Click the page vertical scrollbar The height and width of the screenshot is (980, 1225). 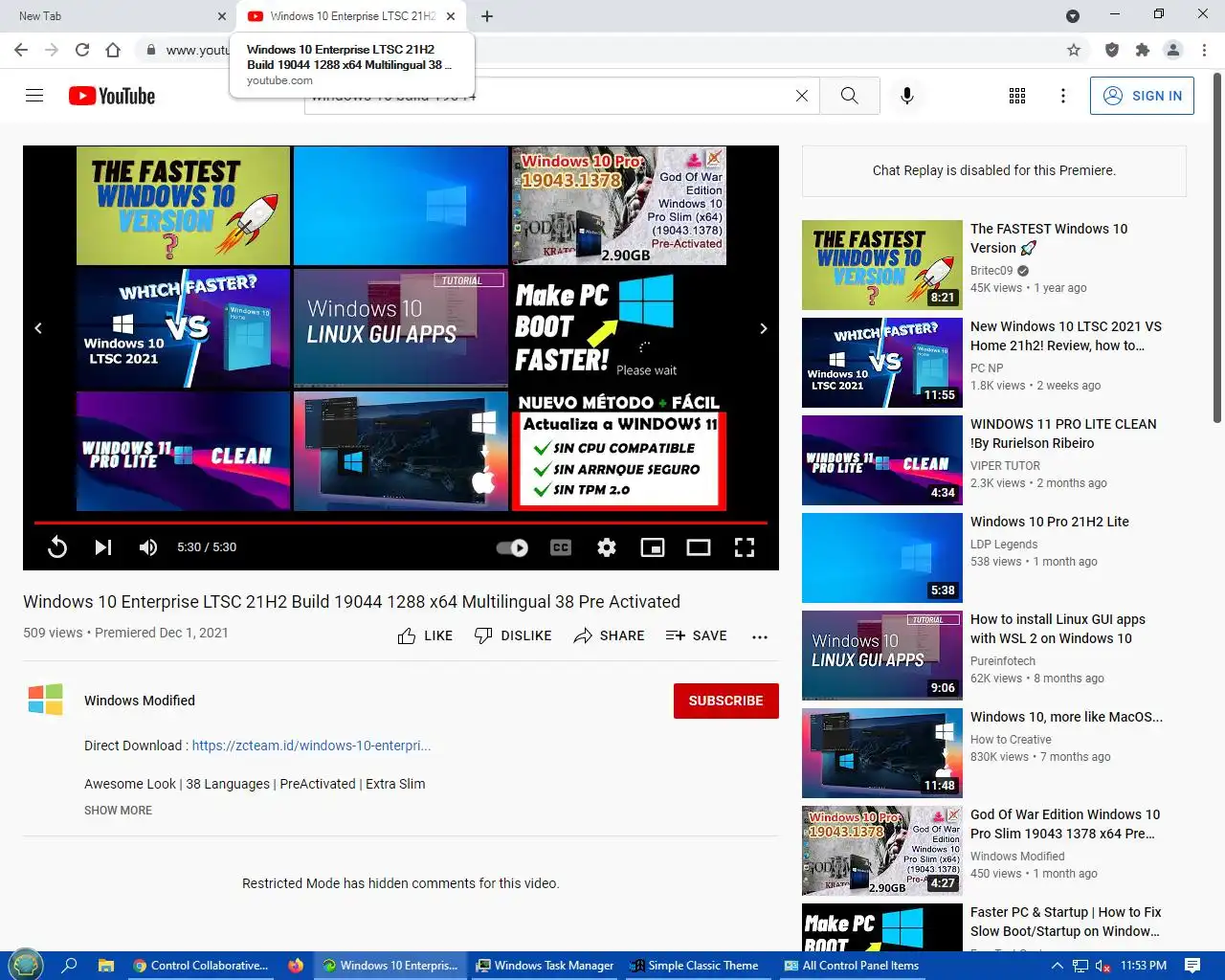click(1217, 249)
